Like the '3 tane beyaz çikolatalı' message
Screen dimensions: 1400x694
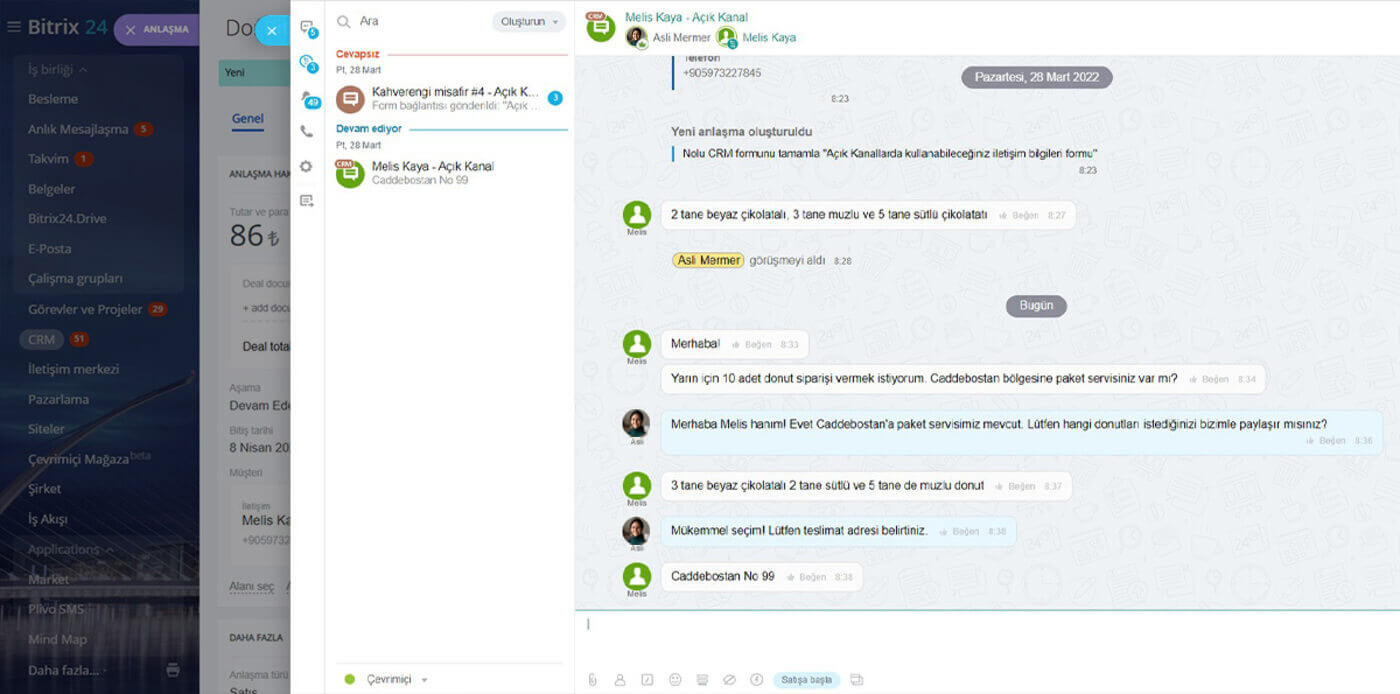[1014, 486]
